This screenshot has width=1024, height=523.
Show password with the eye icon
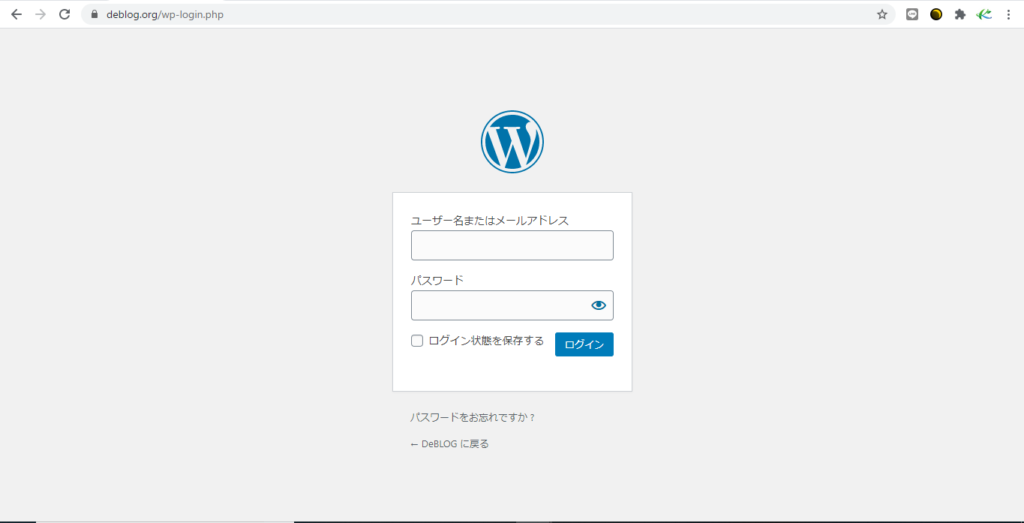(x=598, y=305)
